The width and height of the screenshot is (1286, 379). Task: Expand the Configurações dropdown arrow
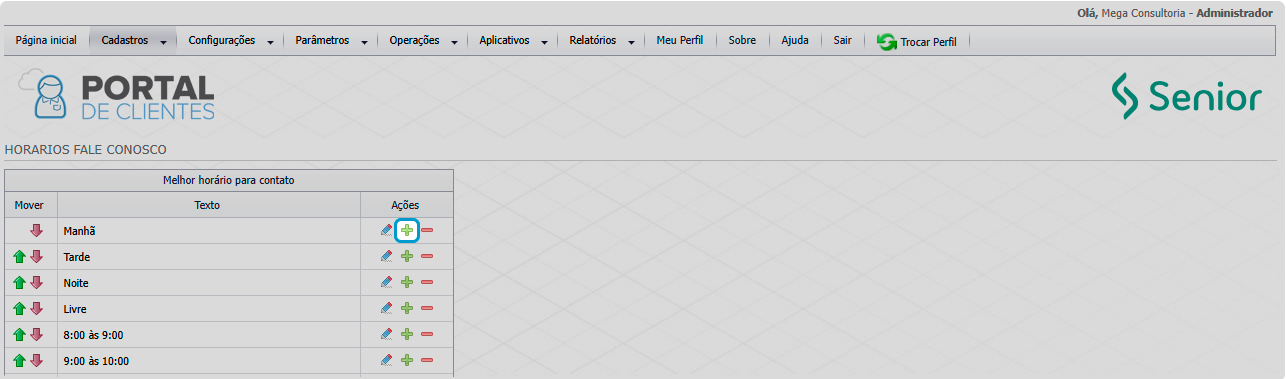[270, 42]
